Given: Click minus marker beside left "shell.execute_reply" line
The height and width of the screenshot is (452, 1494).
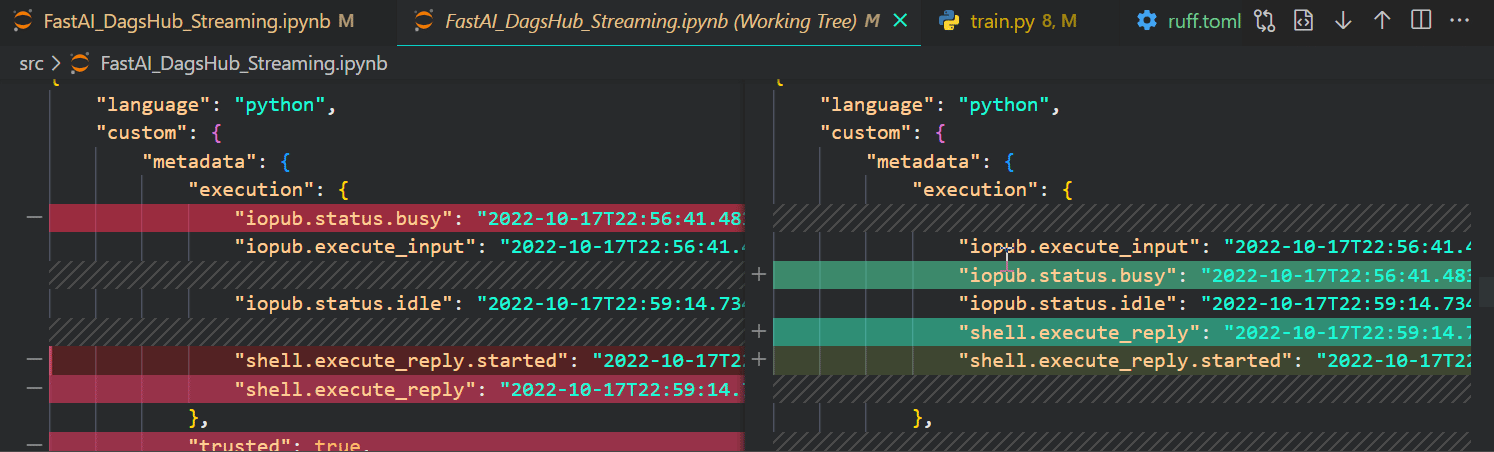Looking at the screenshot, I should pos(34,389).
